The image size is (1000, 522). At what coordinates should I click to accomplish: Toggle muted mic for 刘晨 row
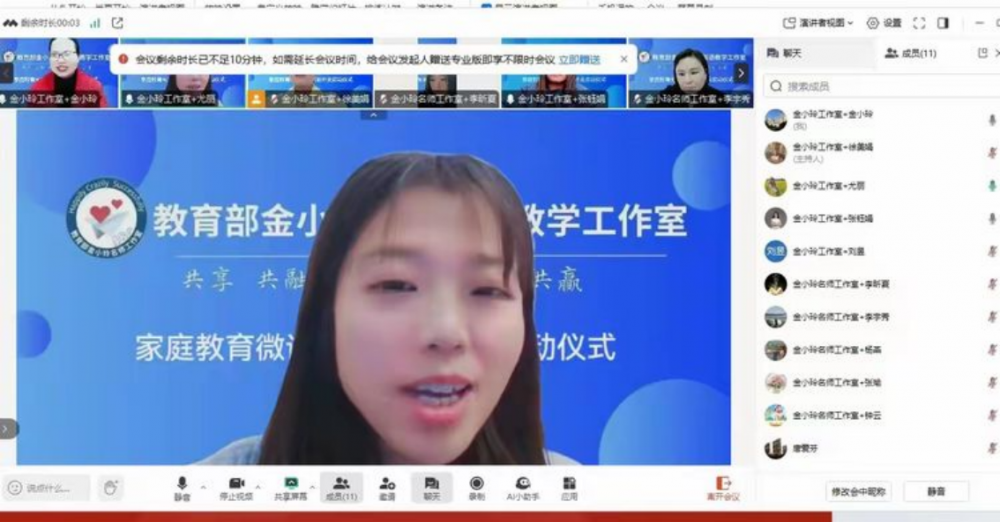(992, 251)
